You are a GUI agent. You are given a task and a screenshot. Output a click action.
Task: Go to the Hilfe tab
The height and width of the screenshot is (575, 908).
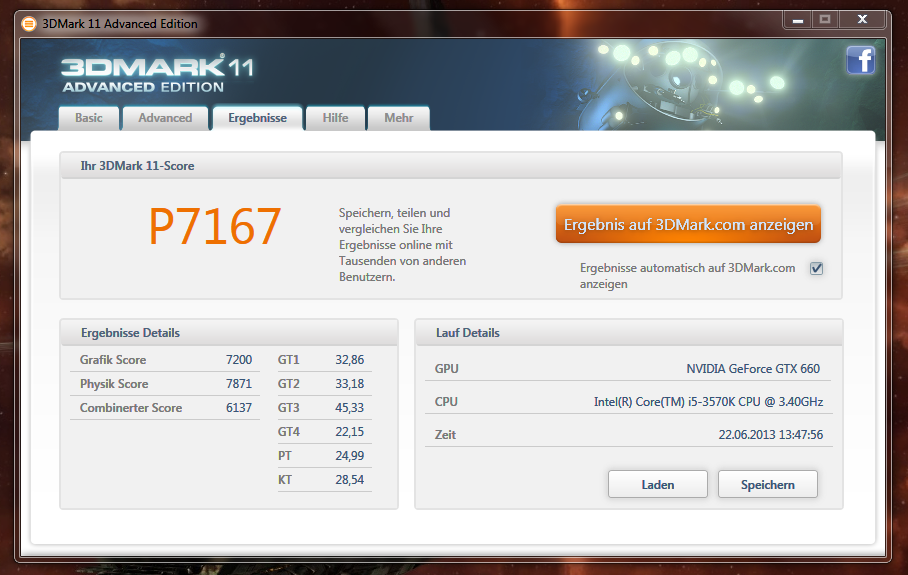[x=335, y=118]
